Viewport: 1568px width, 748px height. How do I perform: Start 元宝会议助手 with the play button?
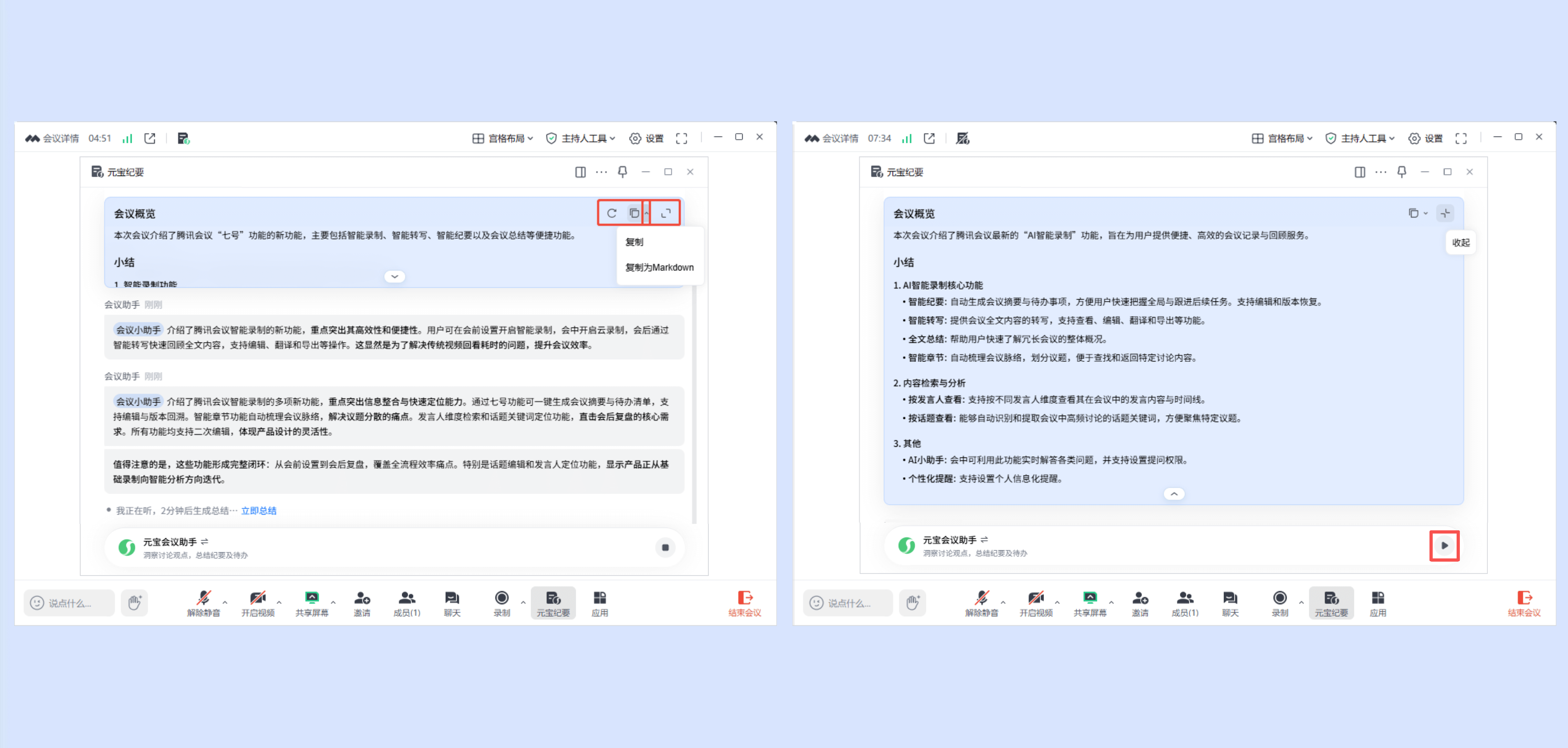(1444, 545)
